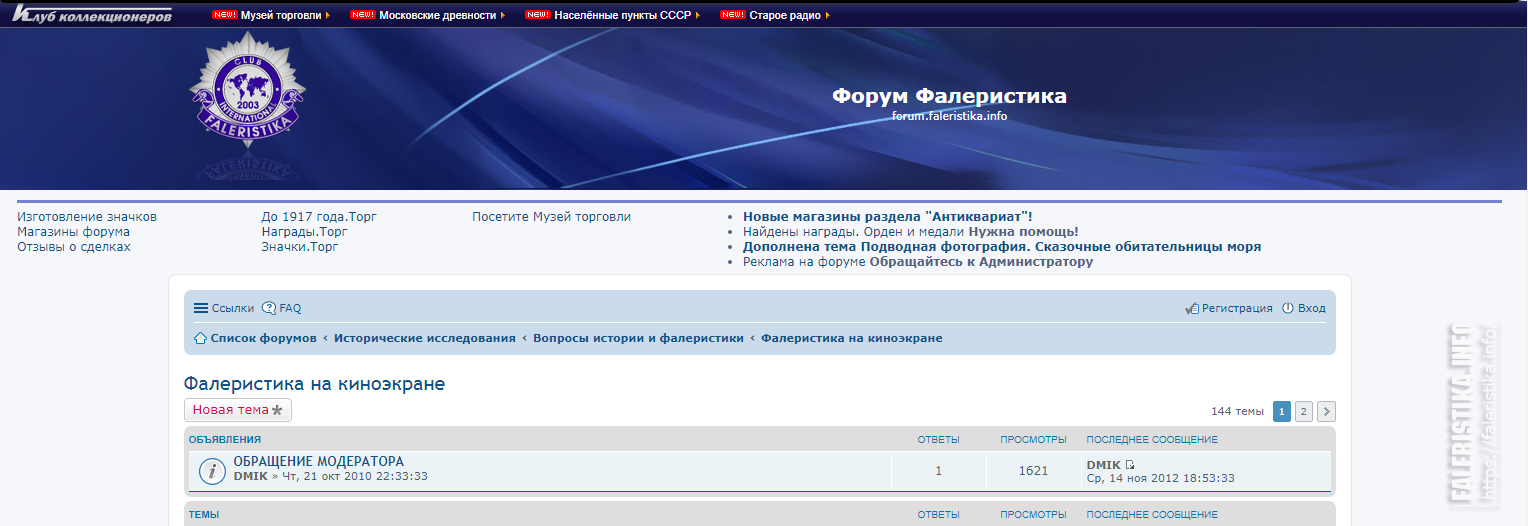Image resolution: width=1528 pixels, height=526 pixels.
Task: Open Старое радио in top bar
Action: (785, 15)
